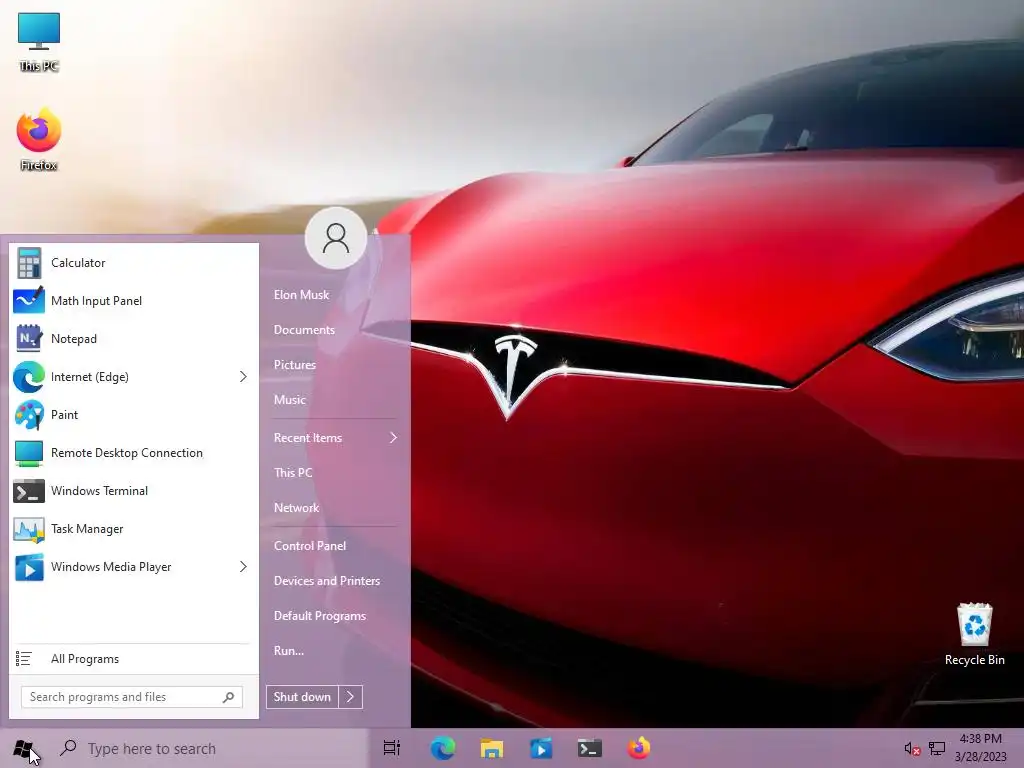Launch the Task Manager icon
The width and height of the screenshot is (1024, 768).
[29, 529]
